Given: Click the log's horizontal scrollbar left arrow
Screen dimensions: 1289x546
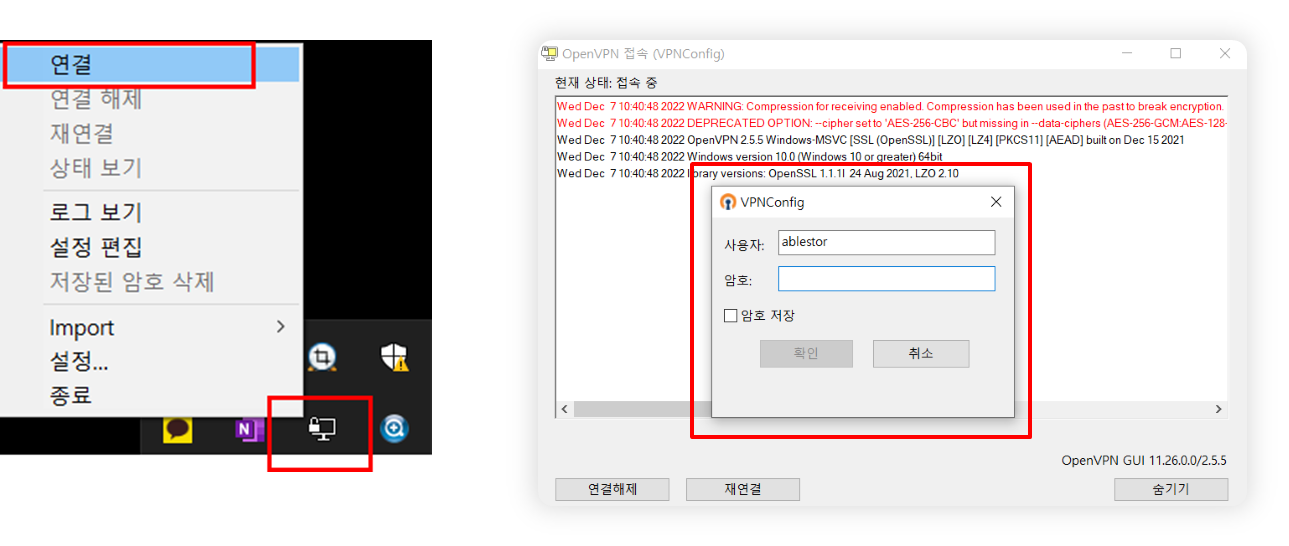Looking at the screenshot, I should pos(564,409).
